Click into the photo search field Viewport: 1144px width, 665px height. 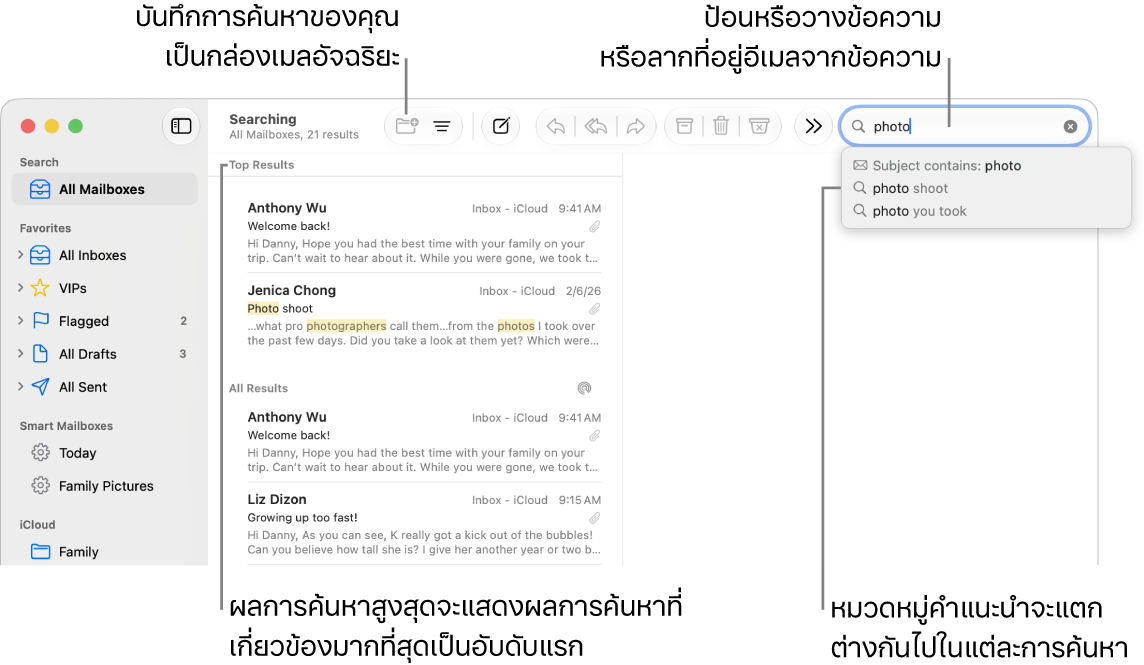coord(965,126)
